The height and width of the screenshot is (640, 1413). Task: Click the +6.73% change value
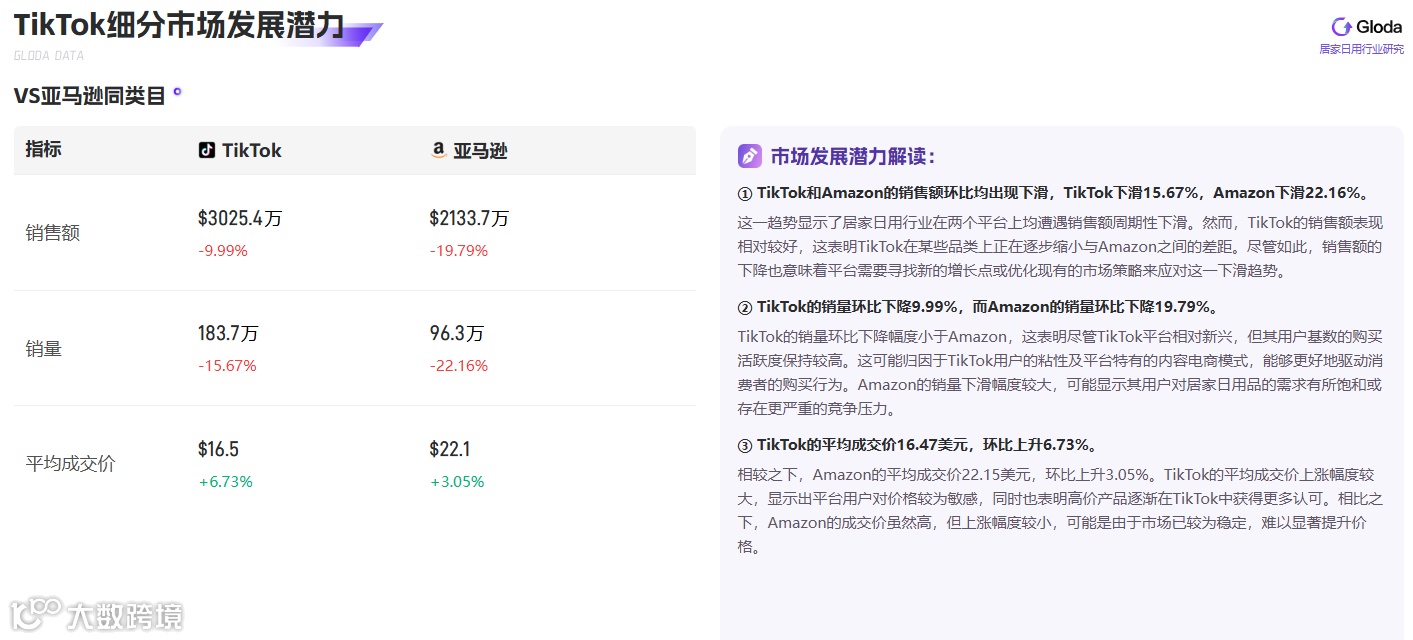tap(225, 482)
